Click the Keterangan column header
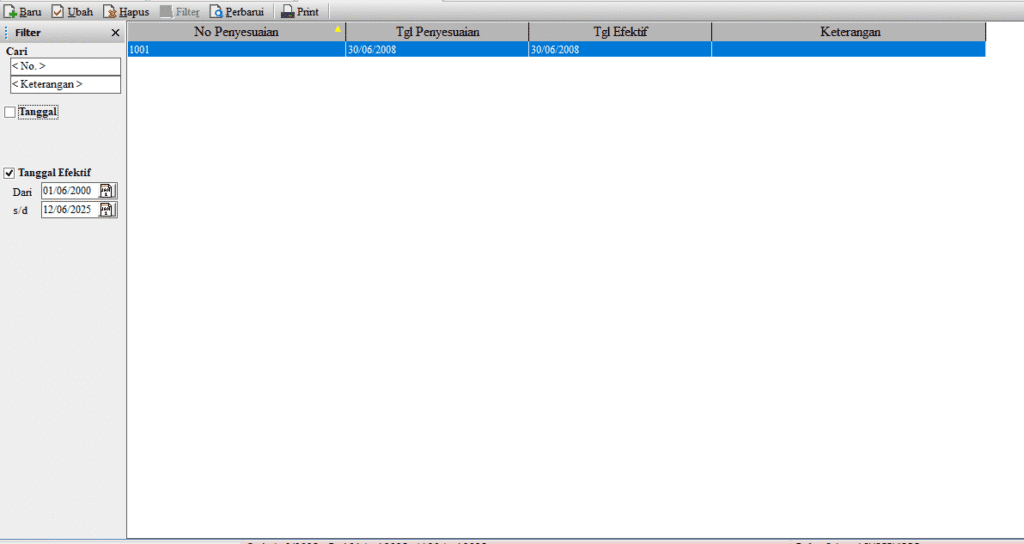Screen dimensions: 1024x544 (x=848, y=32)
